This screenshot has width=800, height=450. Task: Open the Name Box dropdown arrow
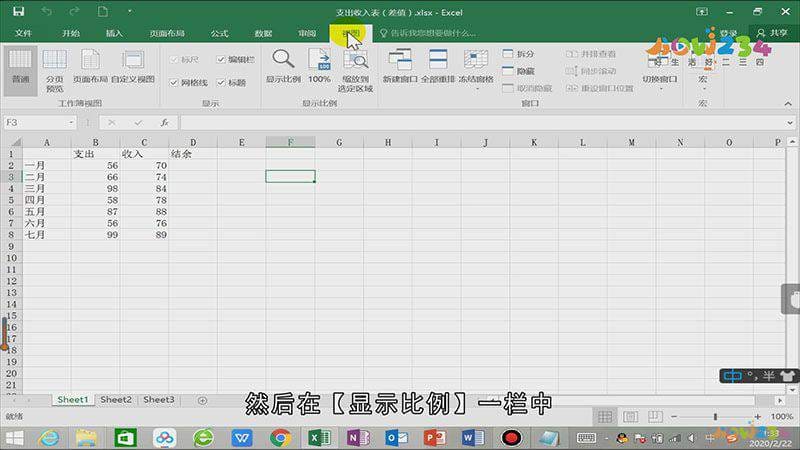click(71, 122)
